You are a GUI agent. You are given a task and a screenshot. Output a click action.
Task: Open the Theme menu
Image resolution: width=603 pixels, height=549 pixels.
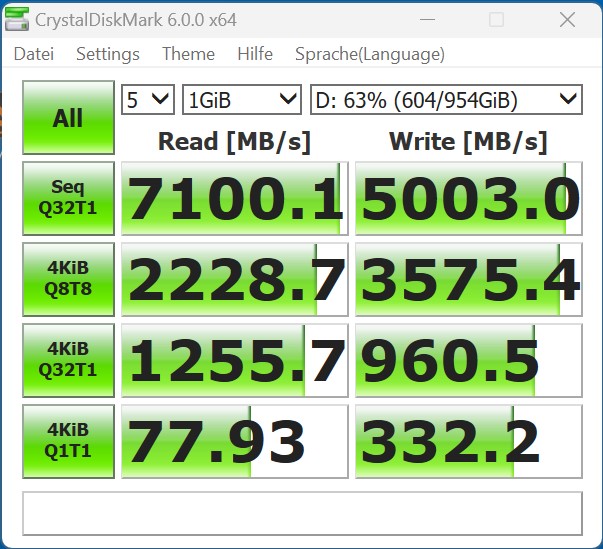(x=188, y=54)
